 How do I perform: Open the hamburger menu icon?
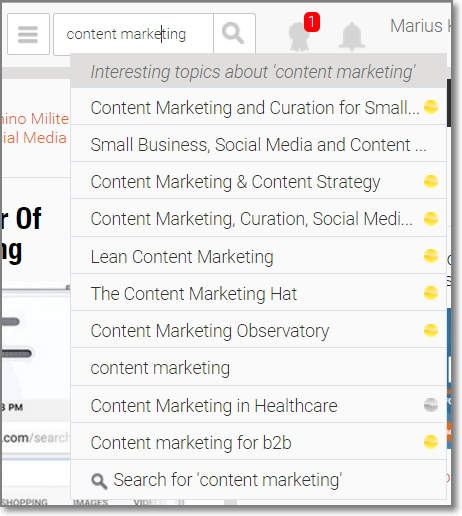[x=28, y=34]
